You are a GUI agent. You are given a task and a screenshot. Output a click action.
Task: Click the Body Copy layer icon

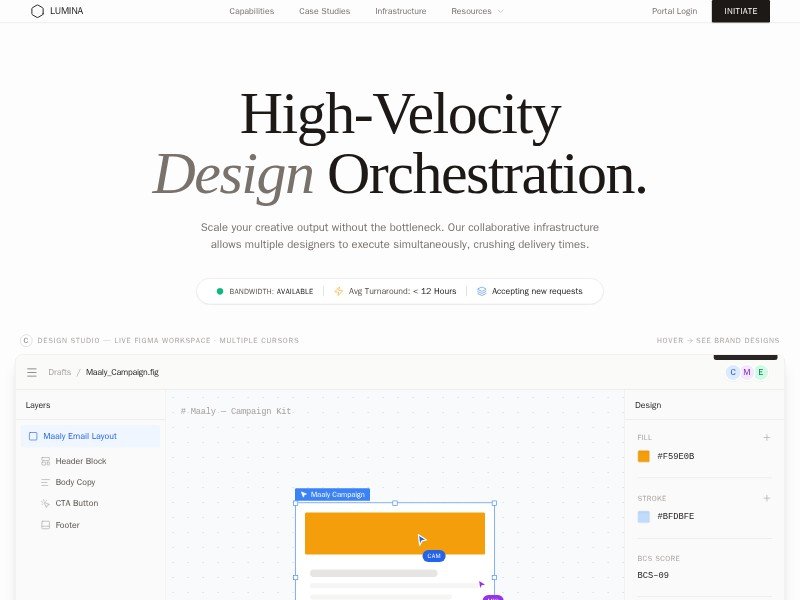(x=46, y=482)
